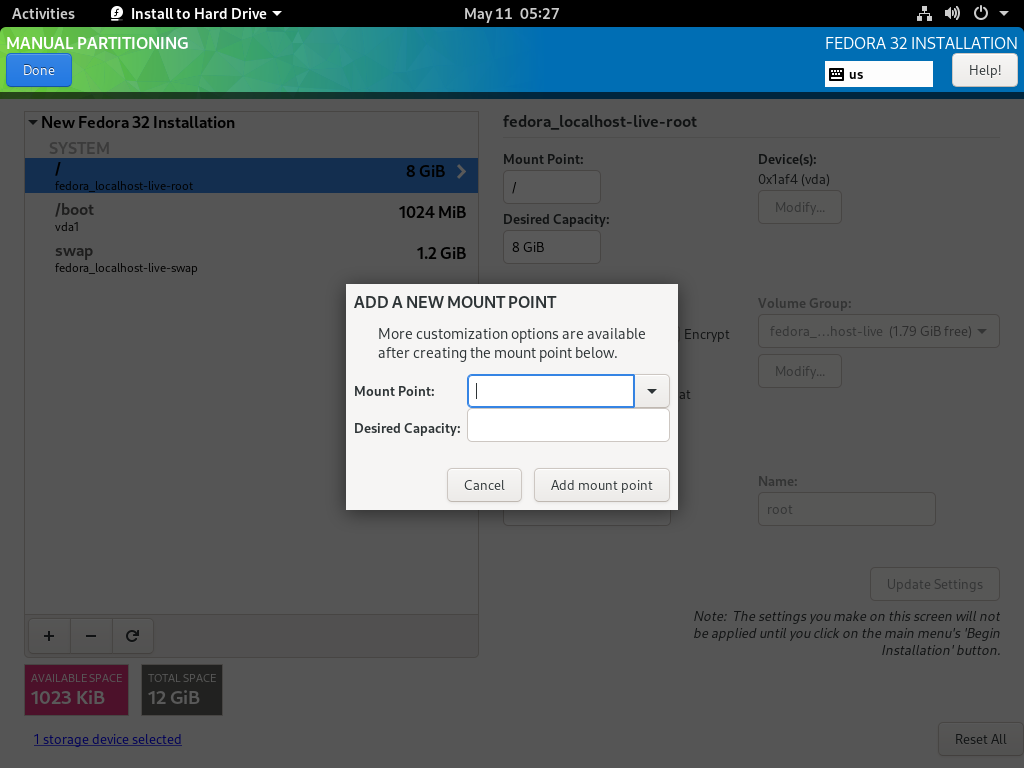Click the reload storage configuration icon
The height and width of the screenshot is (768, 1024).
[x=133, y=636]
